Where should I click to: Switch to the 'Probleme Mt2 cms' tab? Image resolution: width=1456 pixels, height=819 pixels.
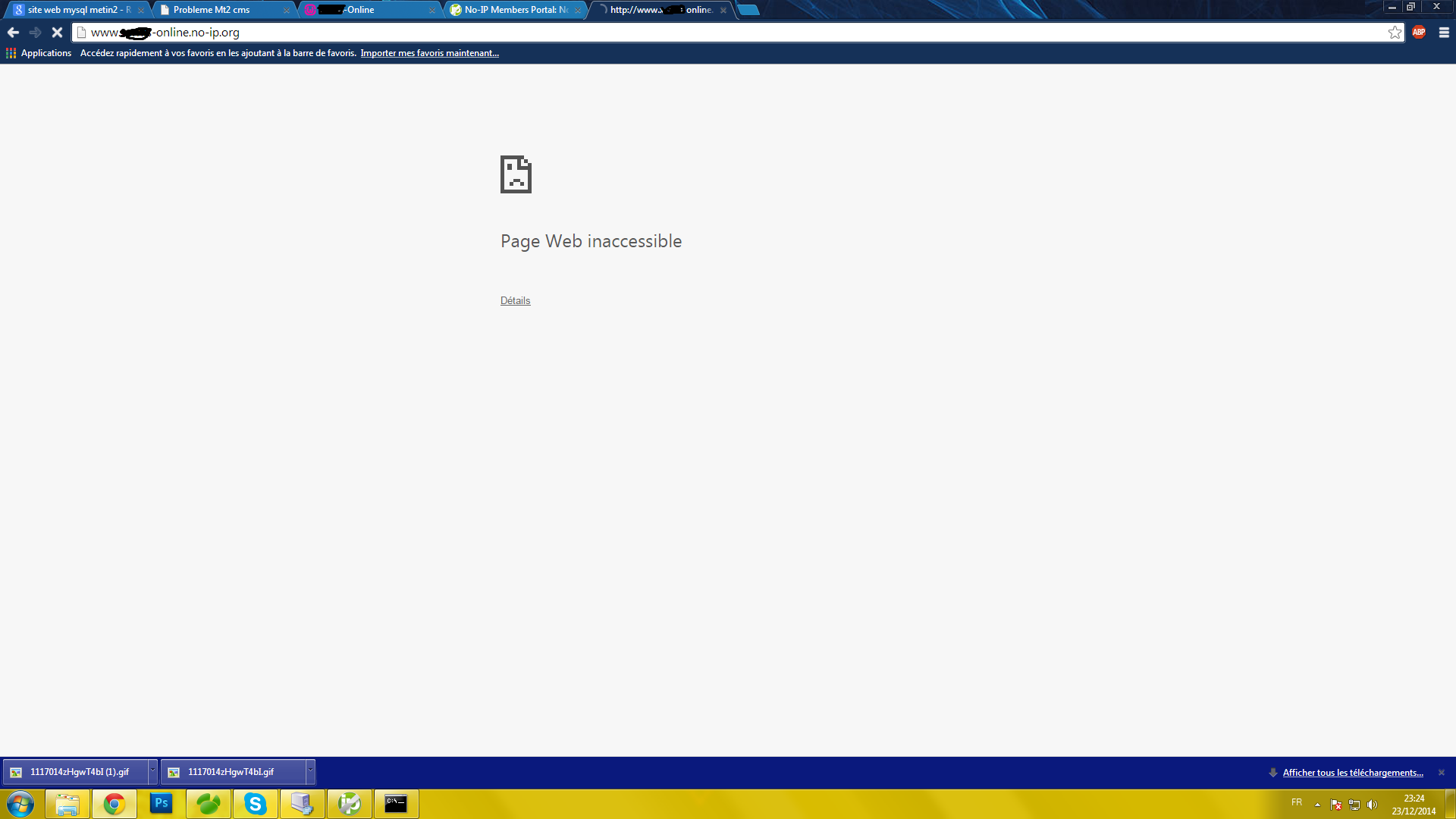tap(225, 10)
